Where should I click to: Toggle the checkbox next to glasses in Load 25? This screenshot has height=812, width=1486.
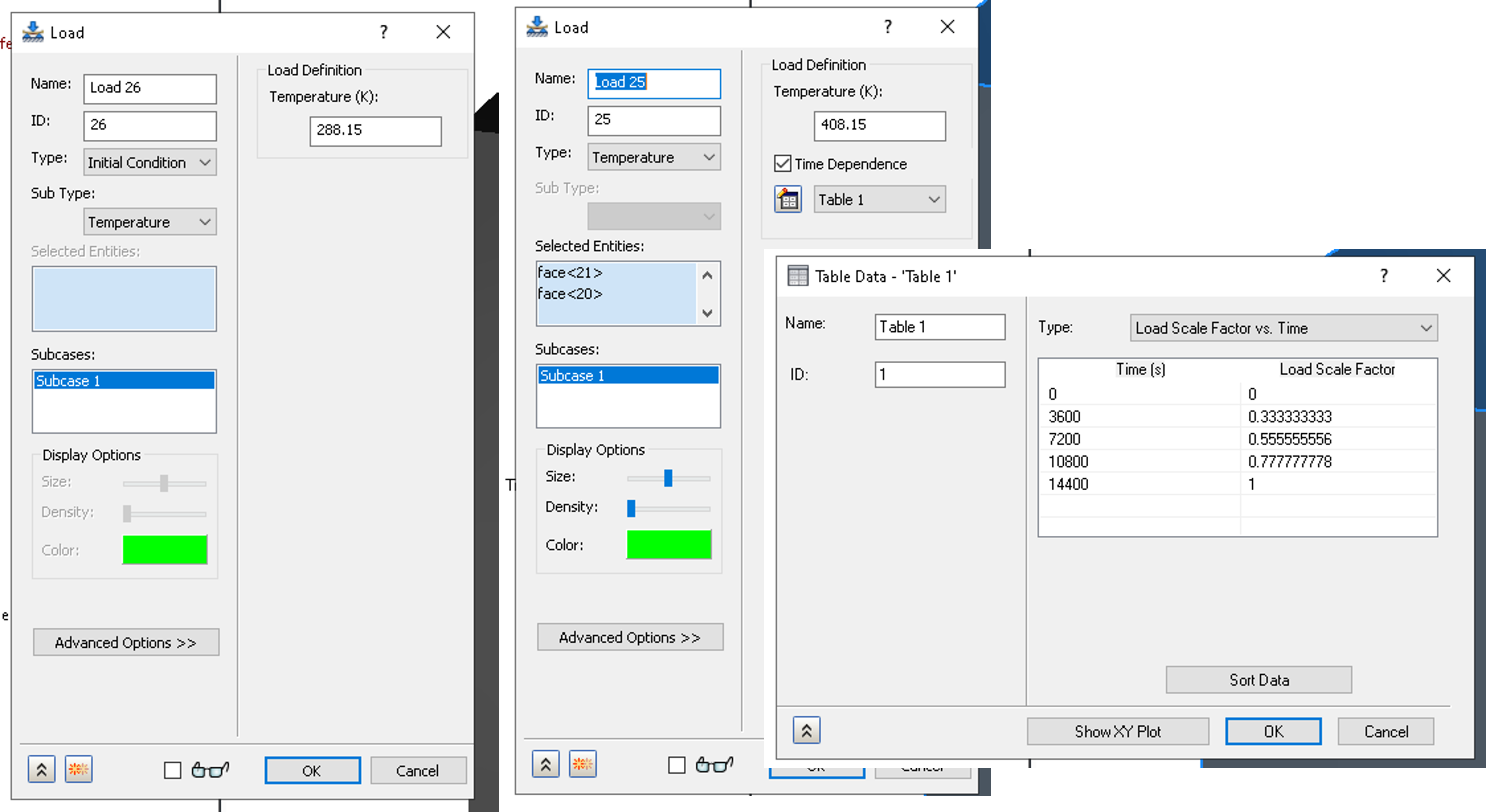[x=676, y=765]
